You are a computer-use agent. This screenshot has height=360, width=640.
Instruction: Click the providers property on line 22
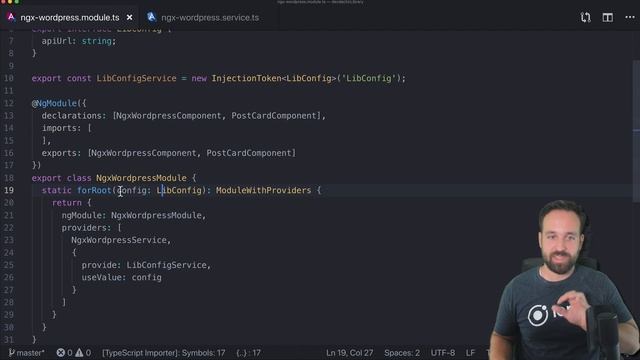coord(84,228)
